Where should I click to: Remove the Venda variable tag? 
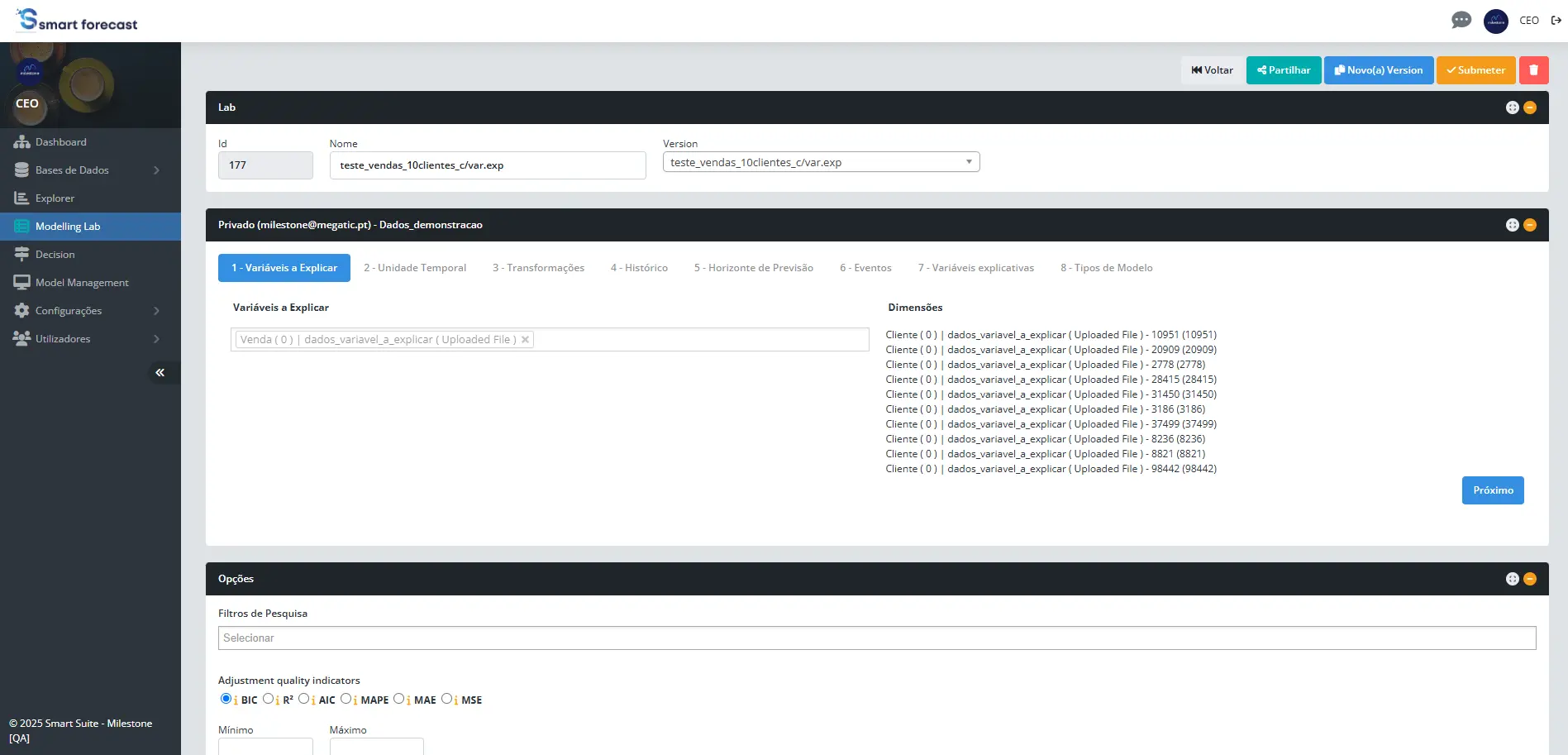pos(525,340)
